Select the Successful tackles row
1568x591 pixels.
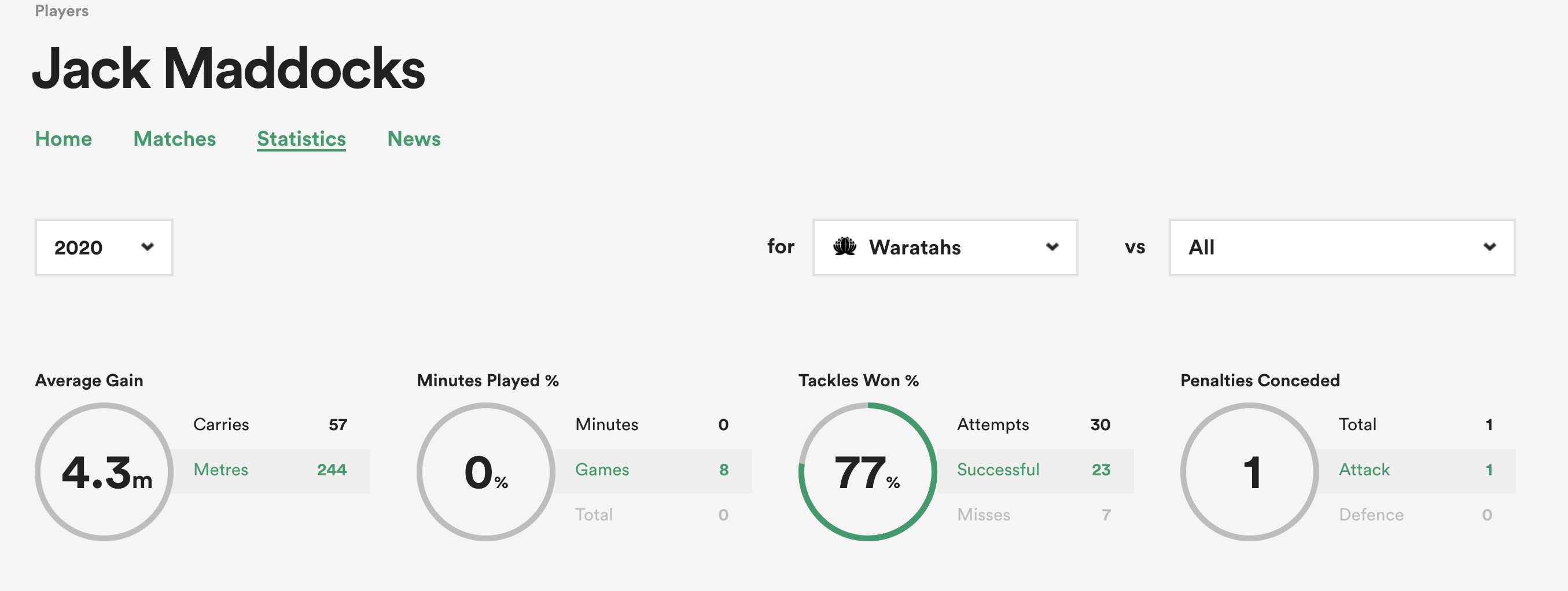(x=1033, y=471)
